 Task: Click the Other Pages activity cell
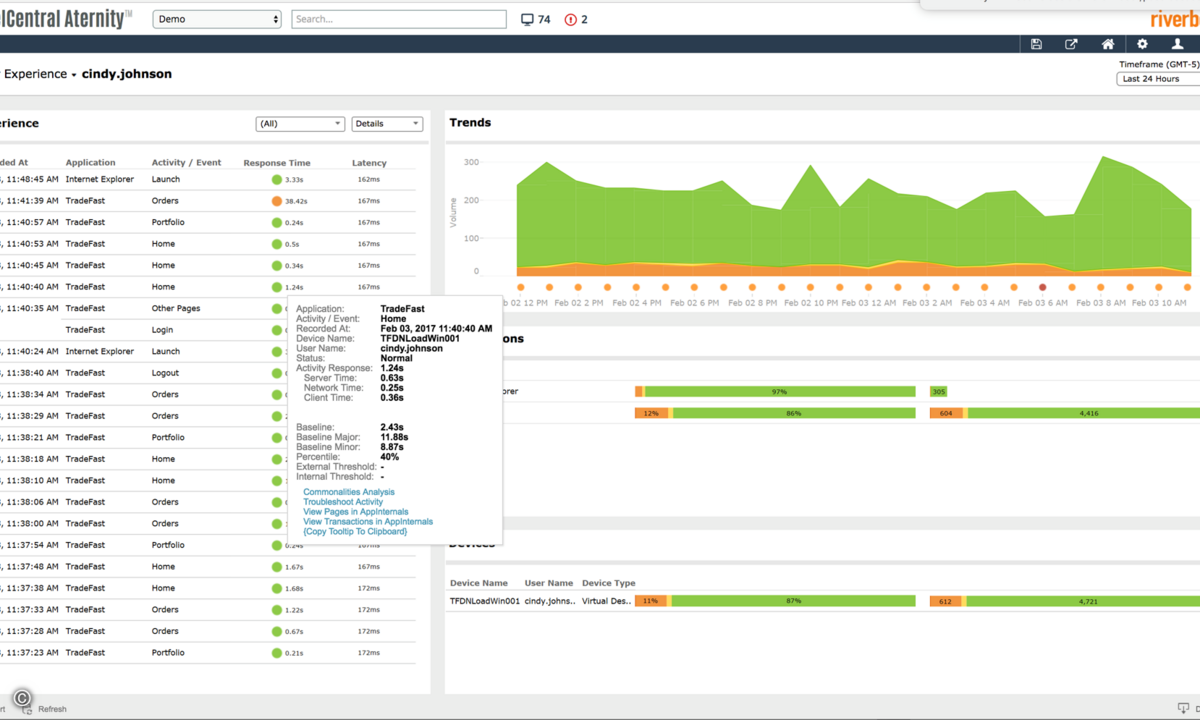tap(176, 309)
